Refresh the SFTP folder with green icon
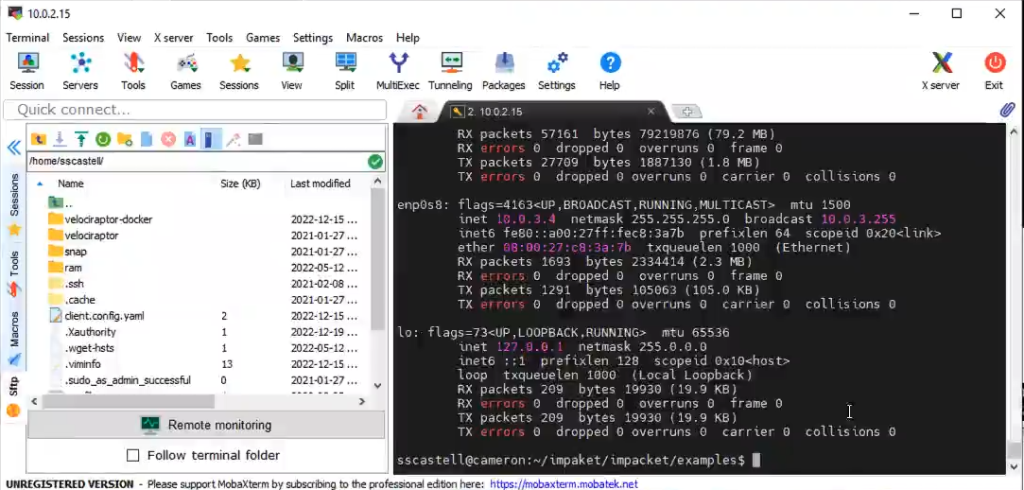The height and width of the screenshot is (490, 1024). tap(103, 139)
